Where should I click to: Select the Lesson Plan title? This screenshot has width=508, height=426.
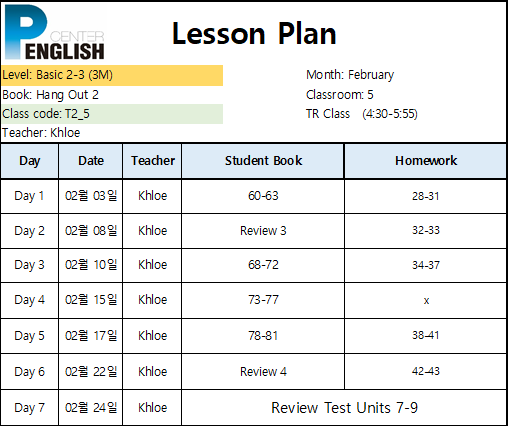click(254, 33)
